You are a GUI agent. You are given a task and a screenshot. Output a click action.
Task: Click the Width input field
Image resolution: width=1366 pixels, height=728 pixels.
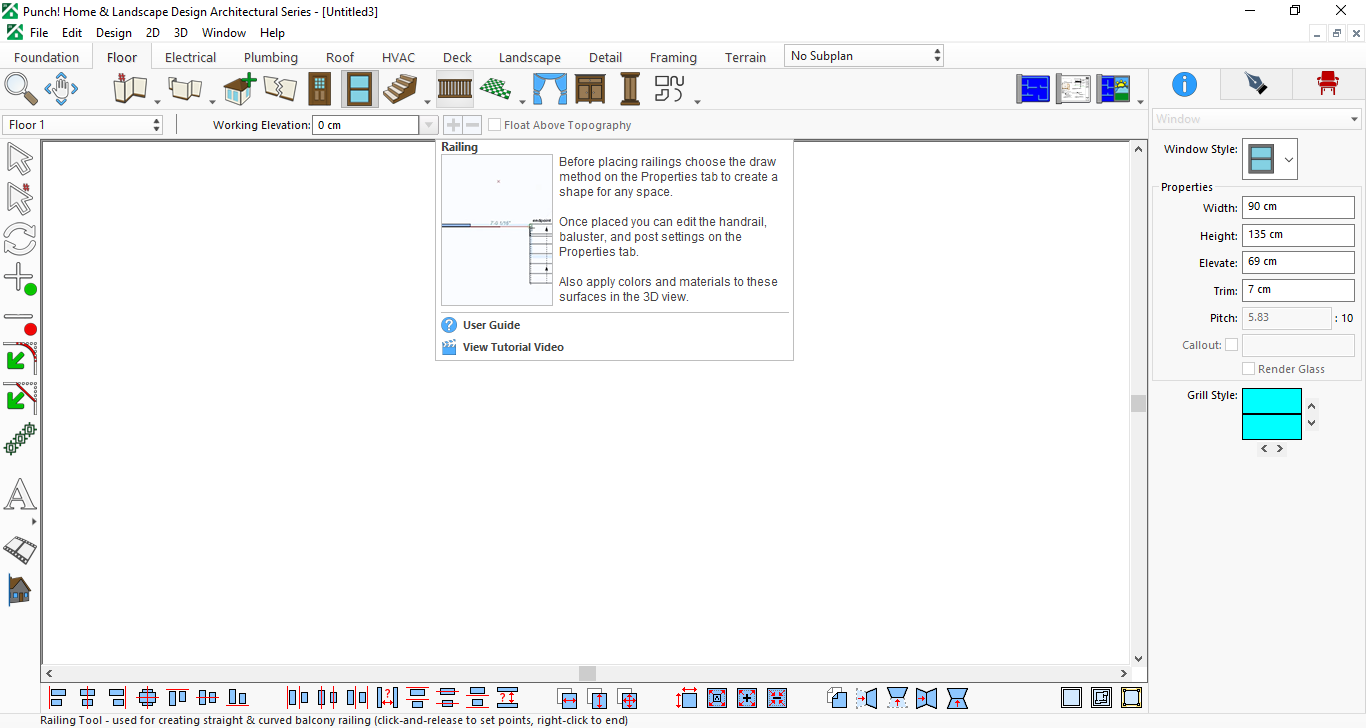[x=1298, y=207]
